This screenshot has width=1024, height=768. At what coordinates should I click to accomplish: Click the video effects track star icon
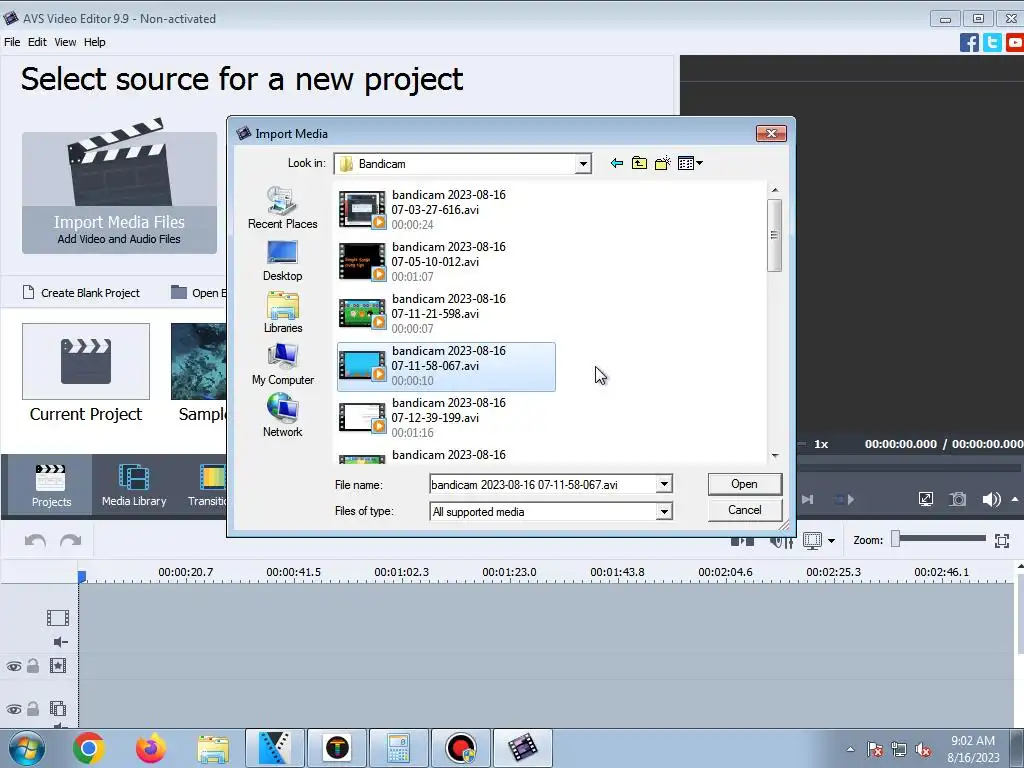click(x=57, y=666)
